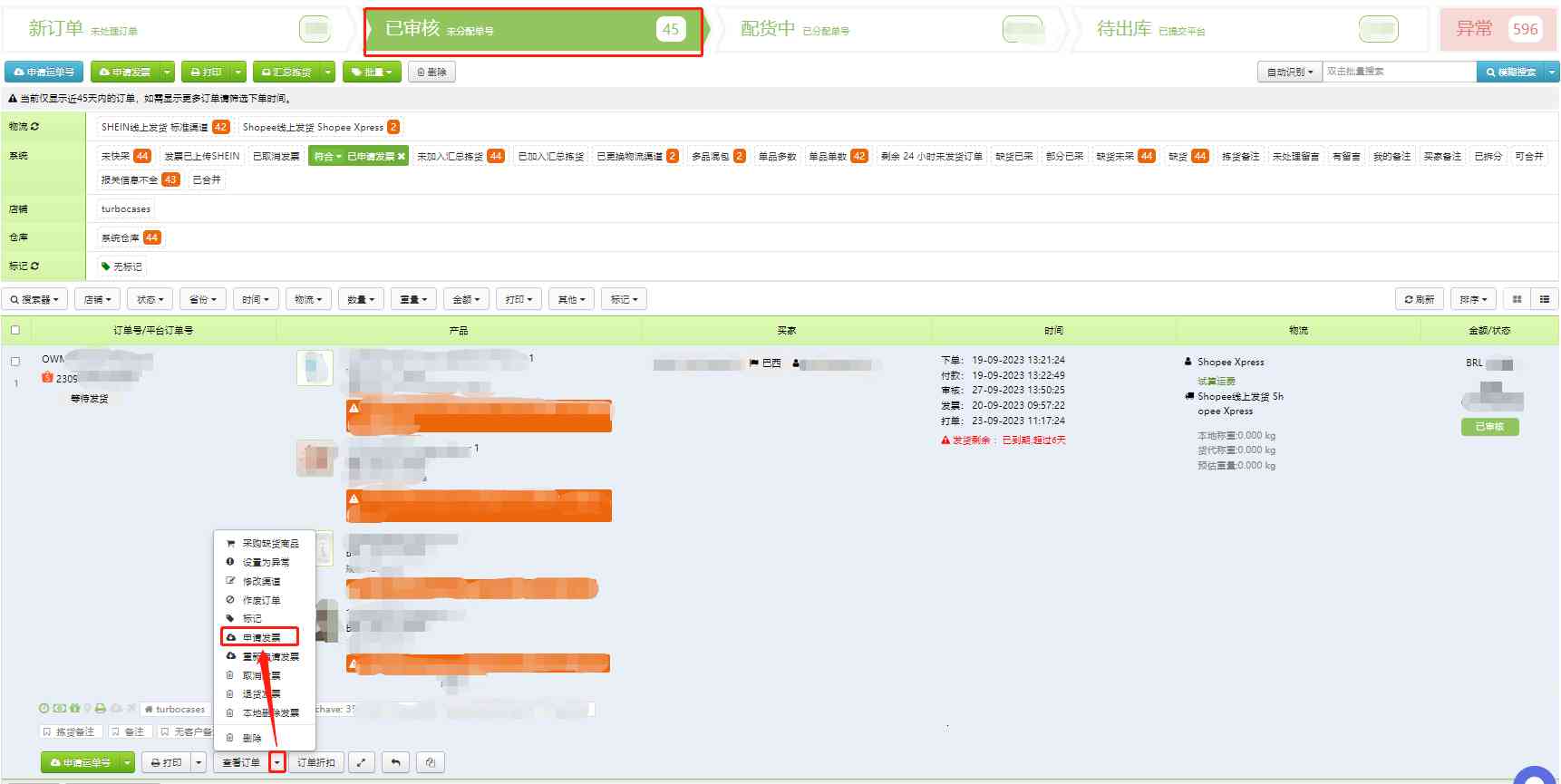Remove the 已申请发票 filter with X
The image size is (1561, 784).
(x=401, y=157)
